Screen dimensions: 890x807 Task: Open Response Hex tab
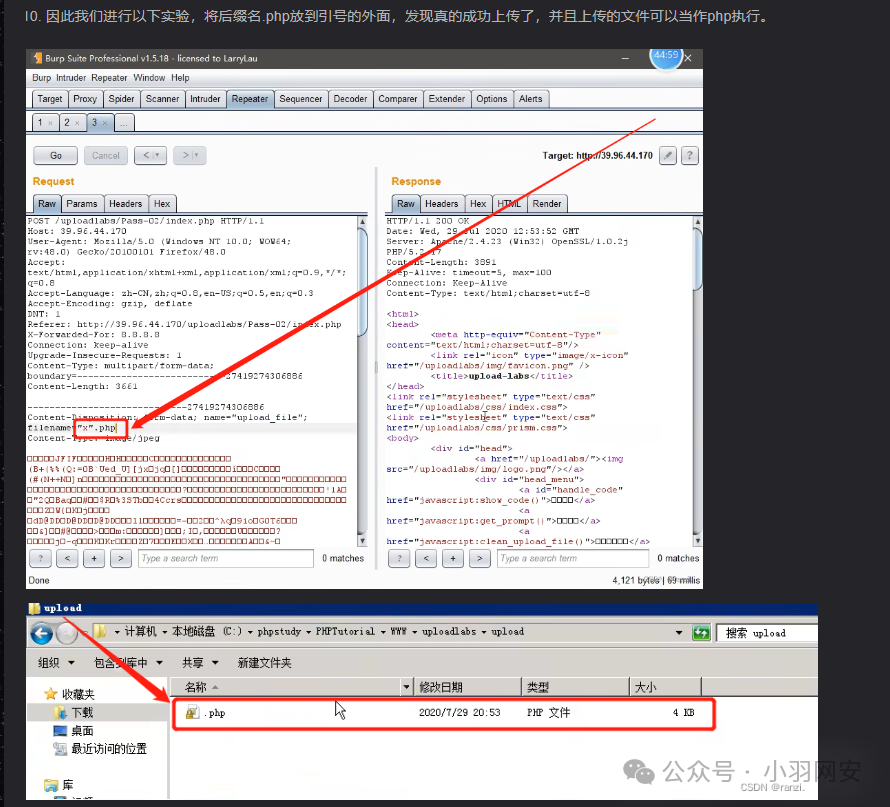478,204
